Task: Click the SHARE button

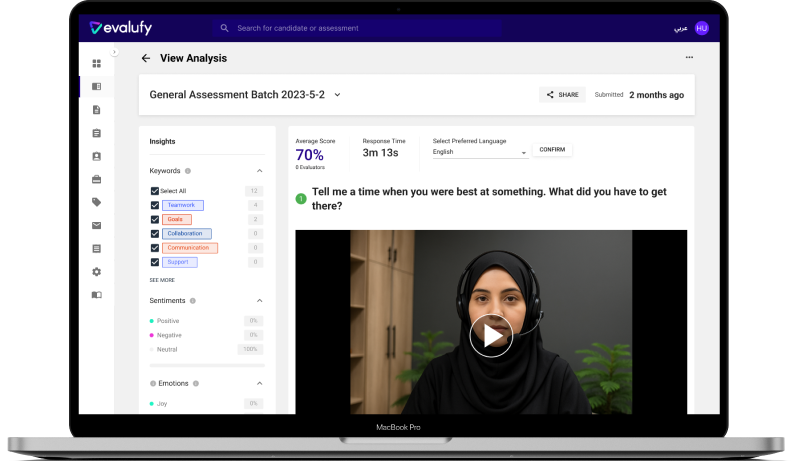Action: coord(562,95)
